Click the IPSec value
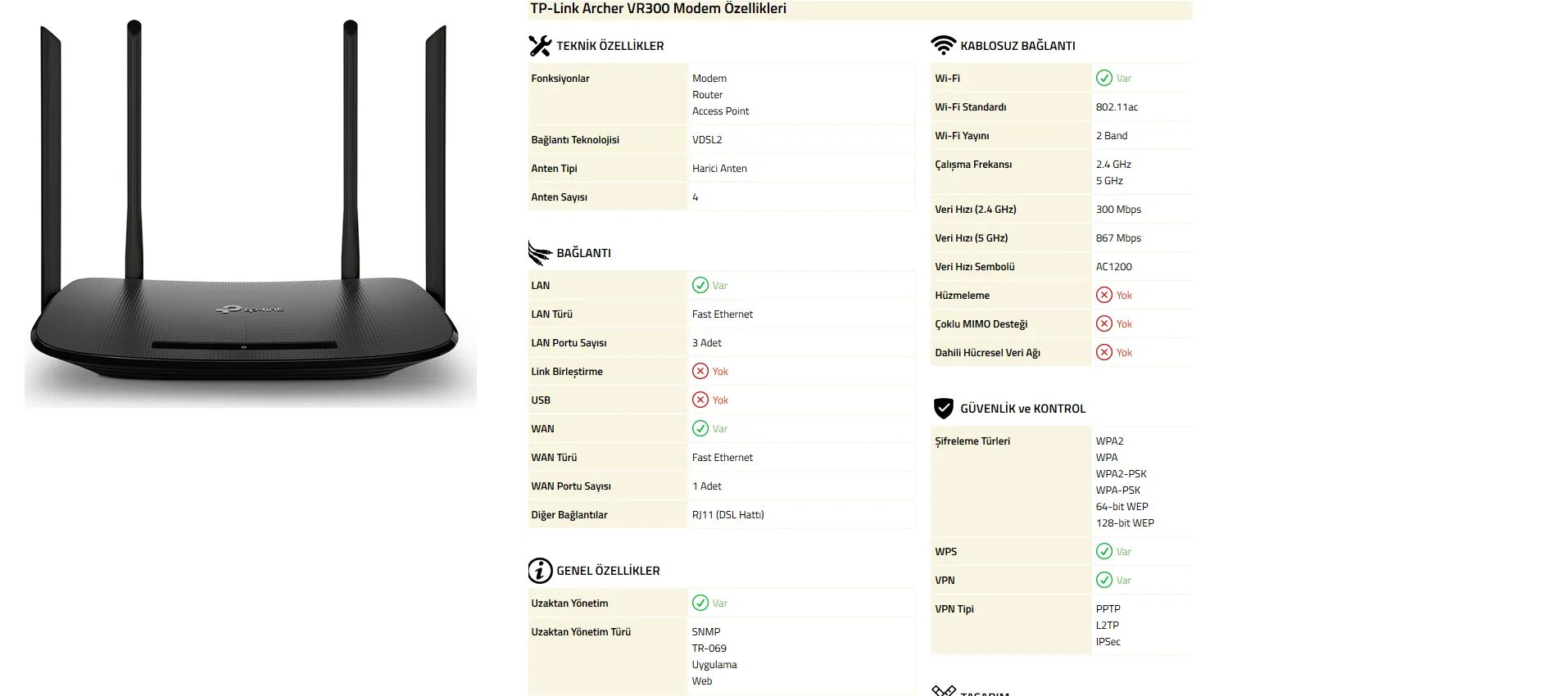 pos(1108,642)
